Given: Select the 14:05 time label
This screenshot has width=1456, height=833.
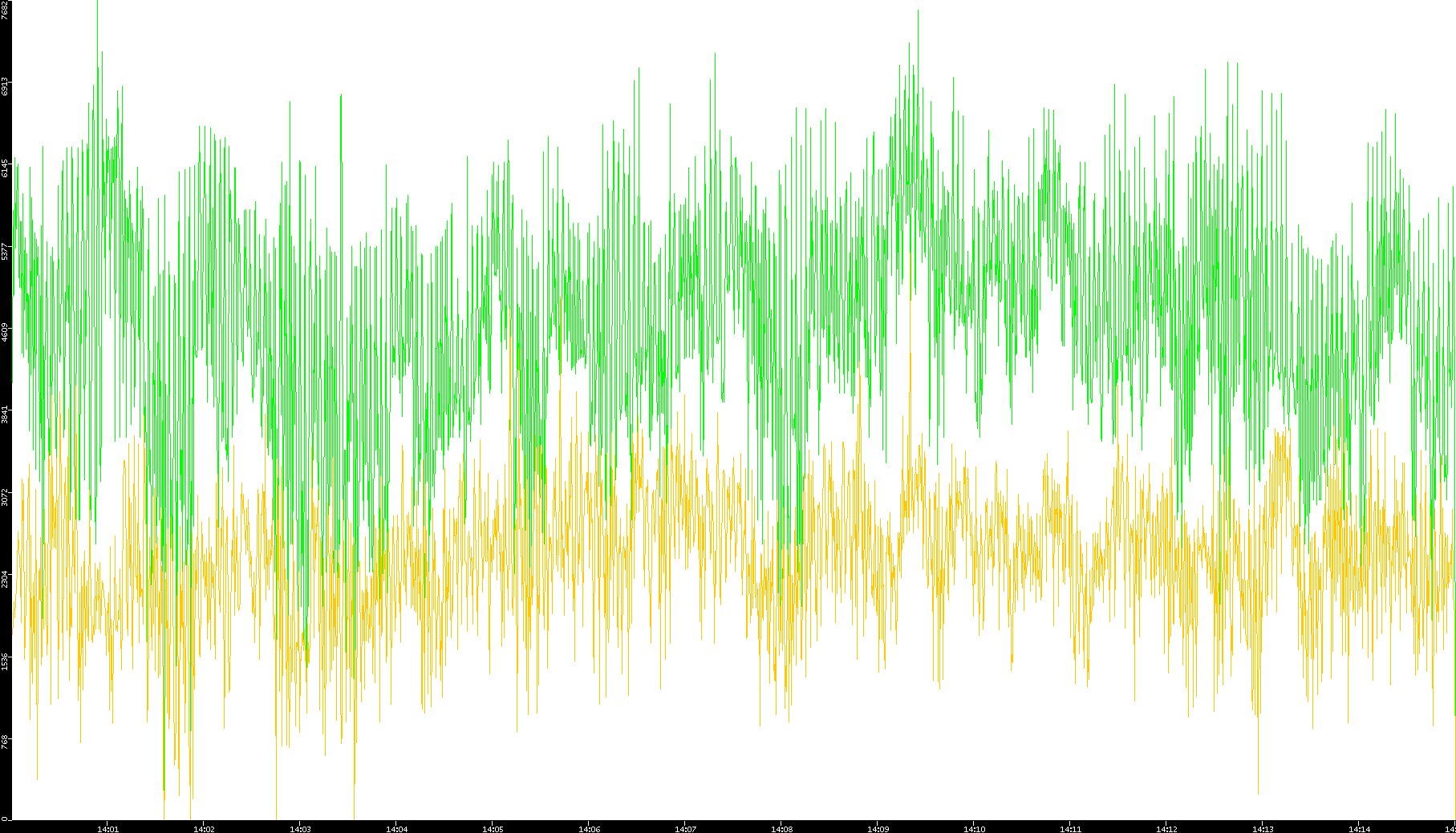Looking at the screenshot, I should tap(493, 829).
